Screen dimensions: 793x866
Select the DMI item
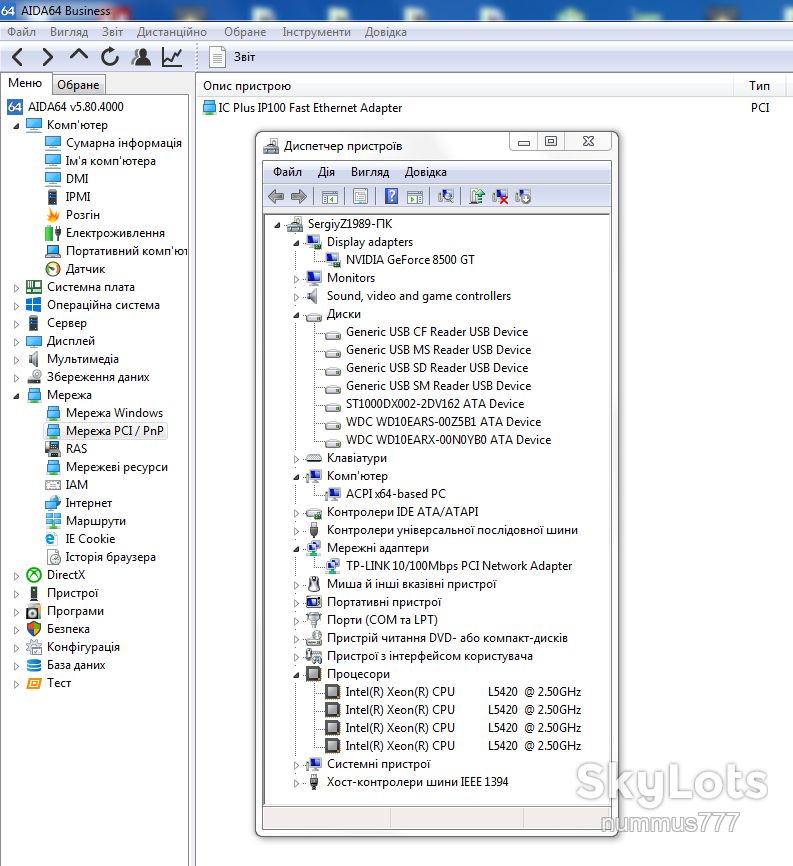tap(77, 179)
